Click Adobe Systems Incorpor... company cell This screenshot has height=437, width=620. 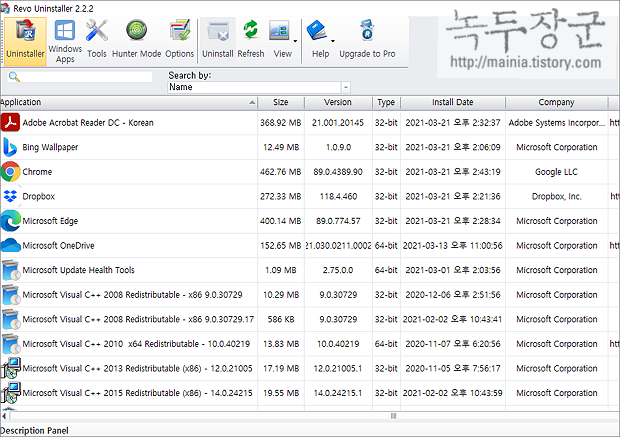[x=556, y=123]
